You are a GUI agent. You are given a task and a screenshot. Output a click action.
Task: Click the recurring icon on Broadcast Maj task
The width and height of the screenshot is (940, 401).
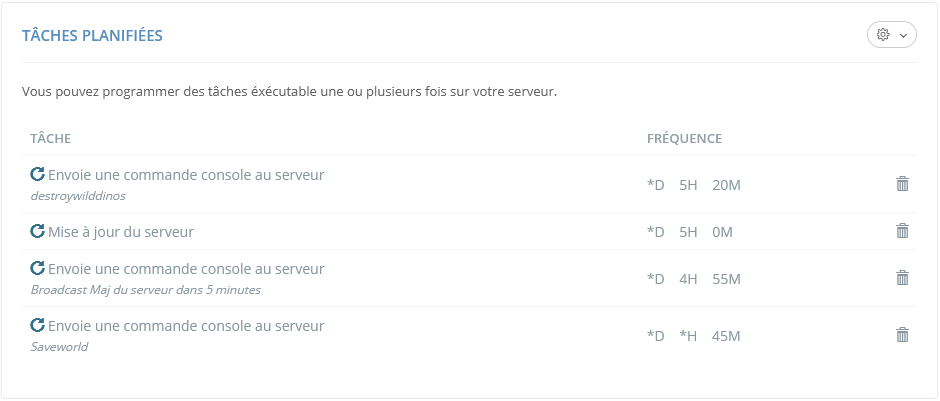38,268
